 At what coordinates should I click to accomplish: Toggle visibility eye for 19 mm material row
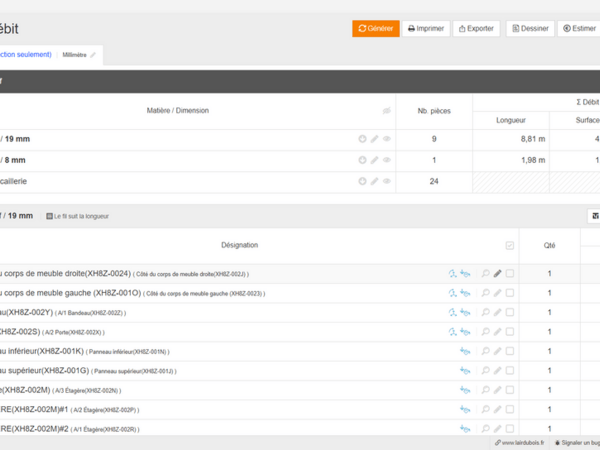[387, 139]
